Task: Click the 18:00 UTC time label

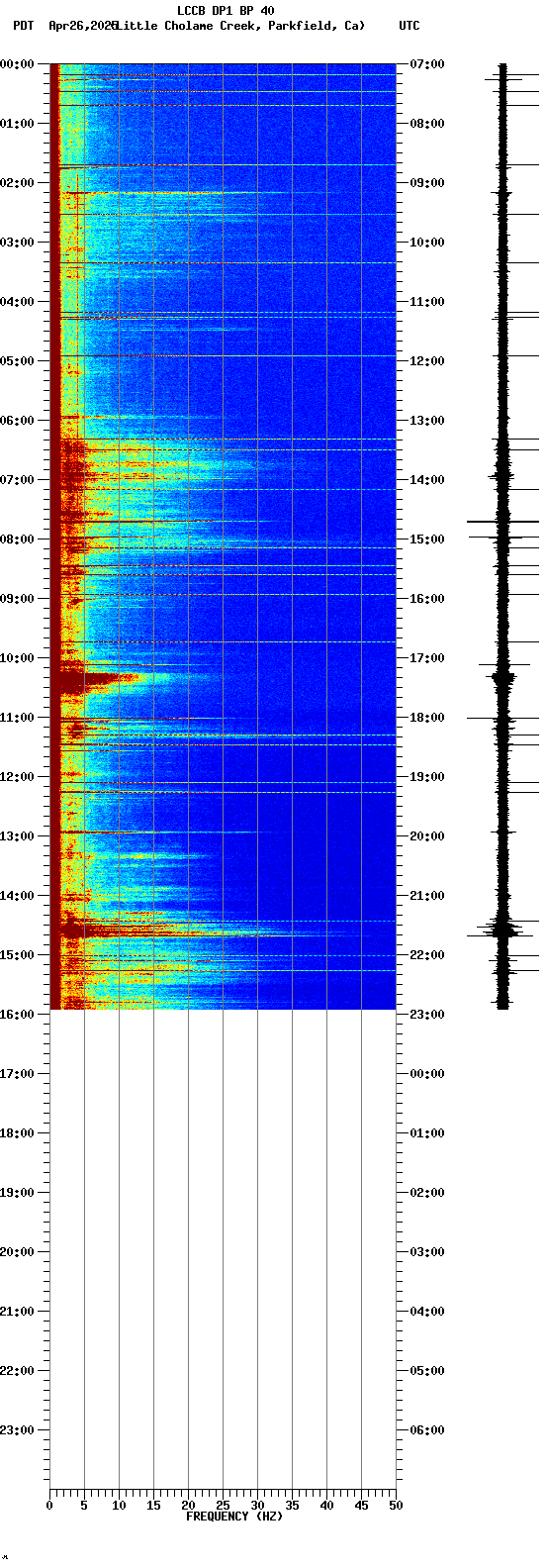Action: 426,718
